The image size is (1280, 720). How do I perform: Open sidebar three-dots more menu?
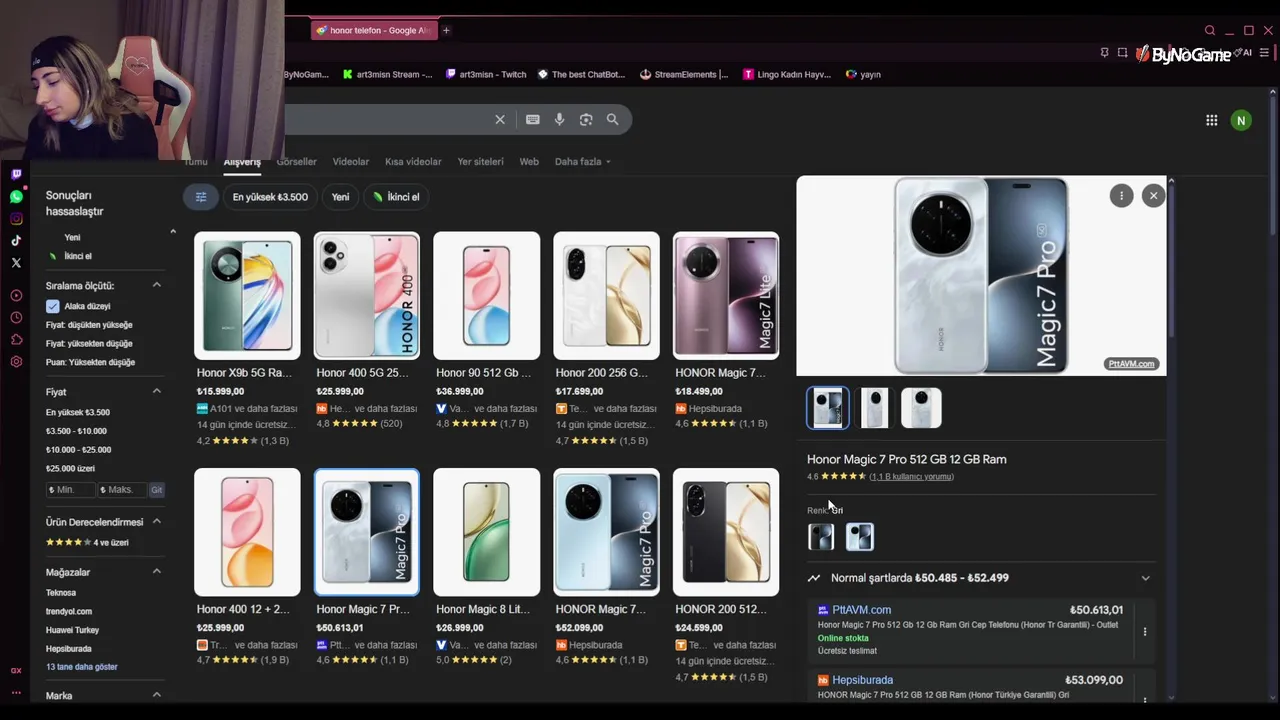pos(16,692)
